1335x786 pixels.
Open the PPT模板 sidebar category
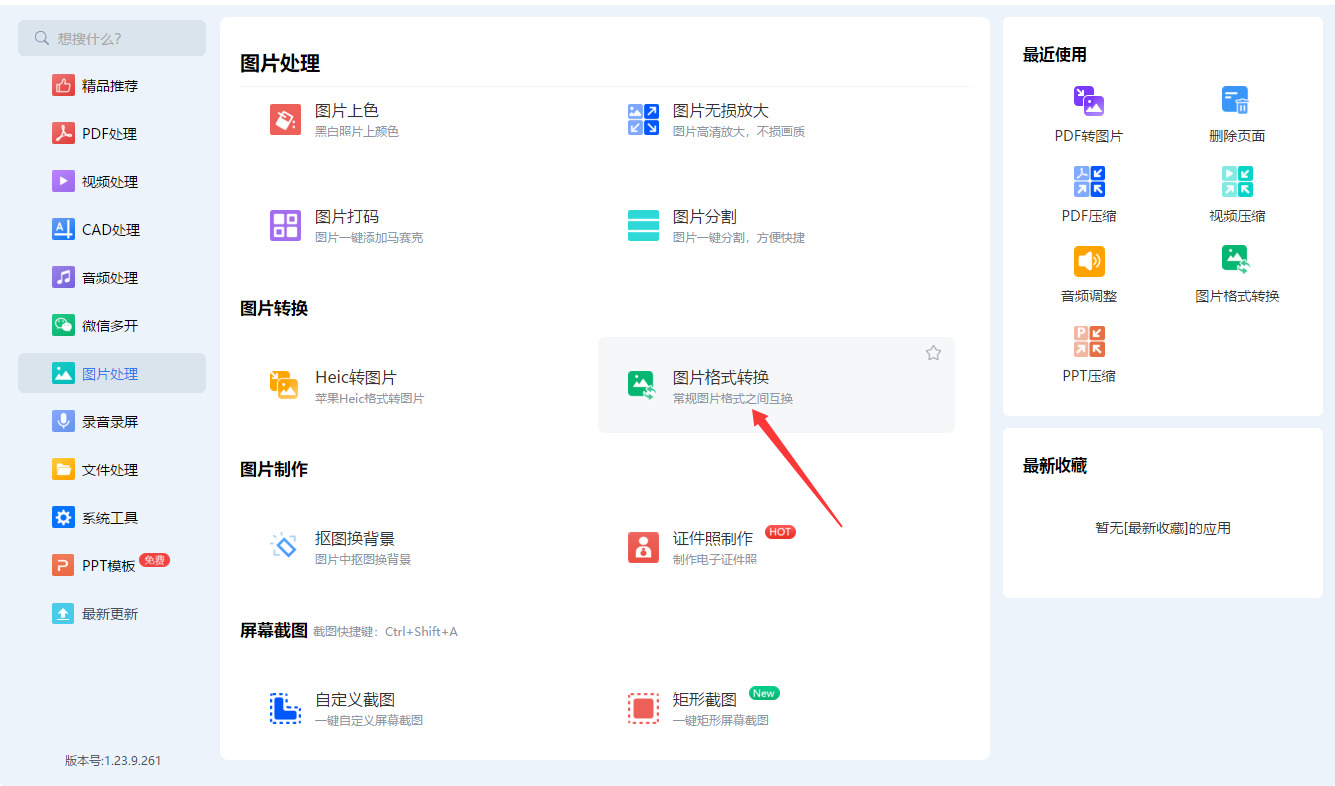(x=112, y=566)
